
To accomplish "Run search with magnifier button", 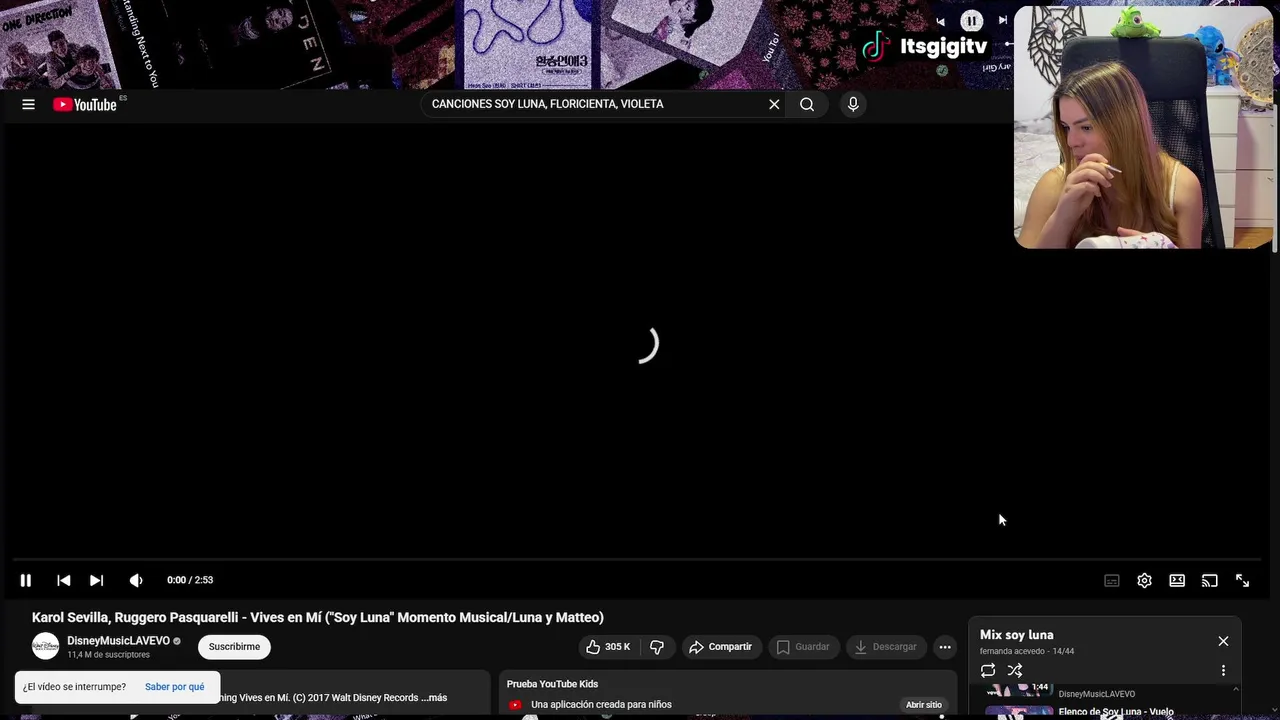I will (807, 104).
